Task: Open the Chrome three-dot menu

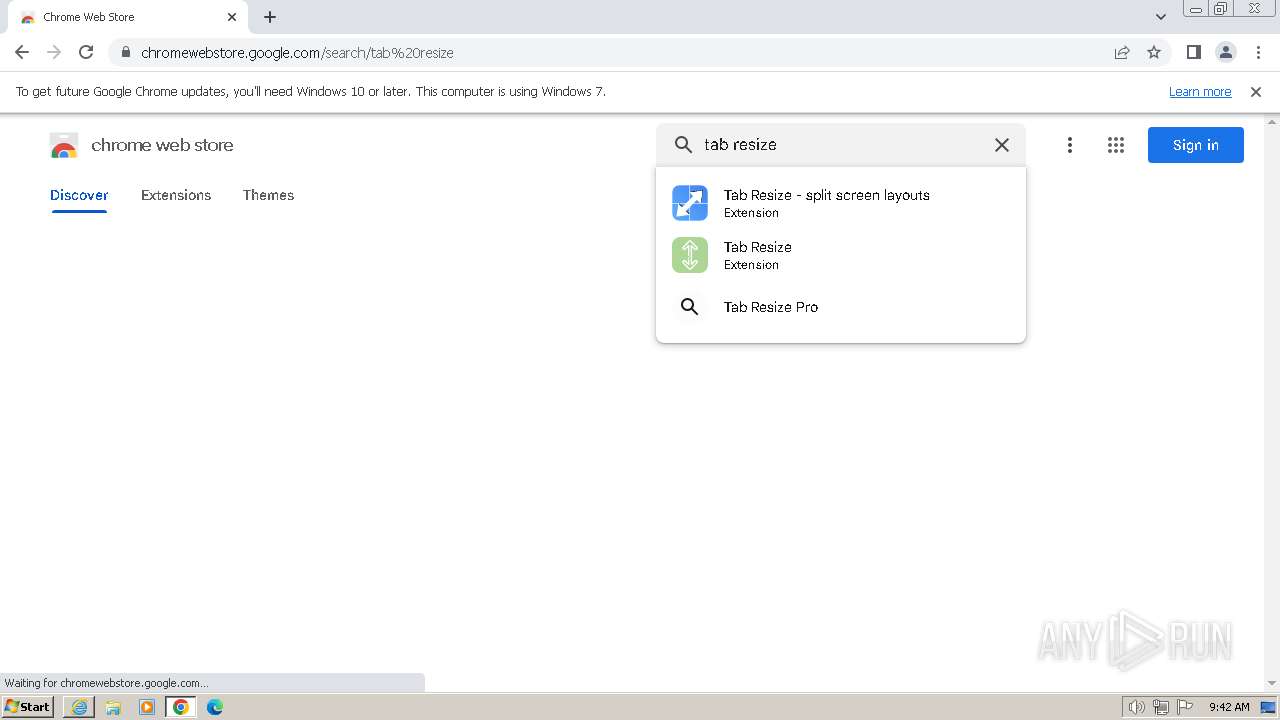Action: coord(1259,52)
